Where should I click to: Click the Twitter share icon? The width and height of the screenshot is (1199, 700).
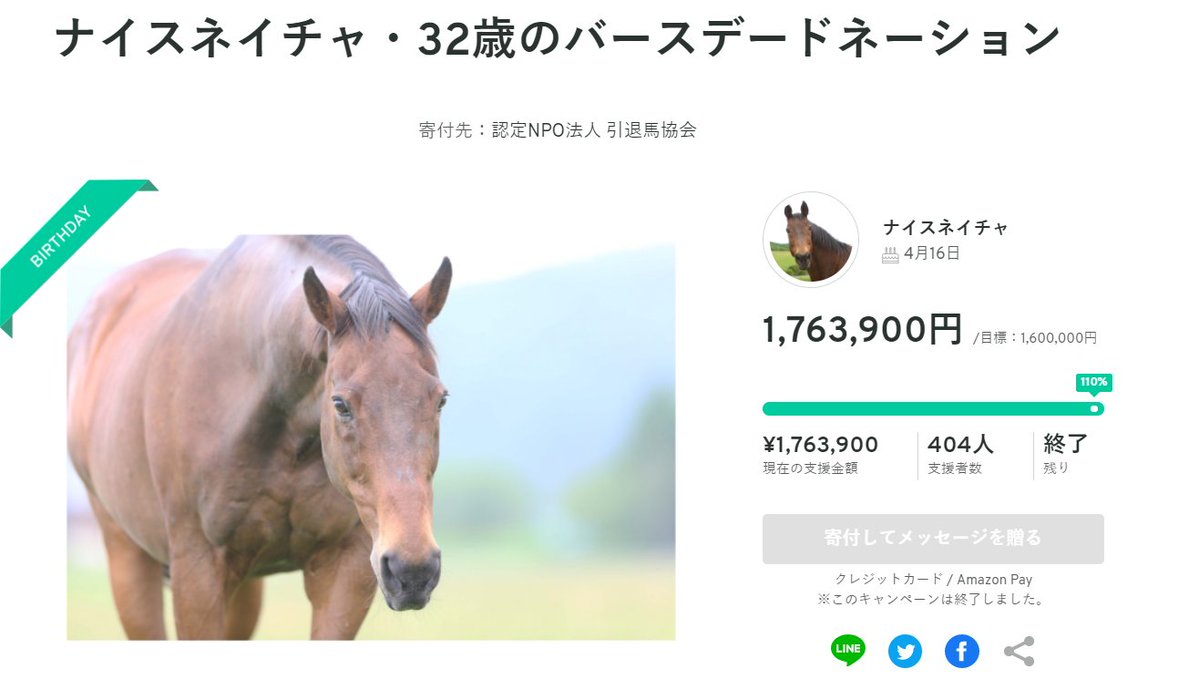click(x=905, y=651)
